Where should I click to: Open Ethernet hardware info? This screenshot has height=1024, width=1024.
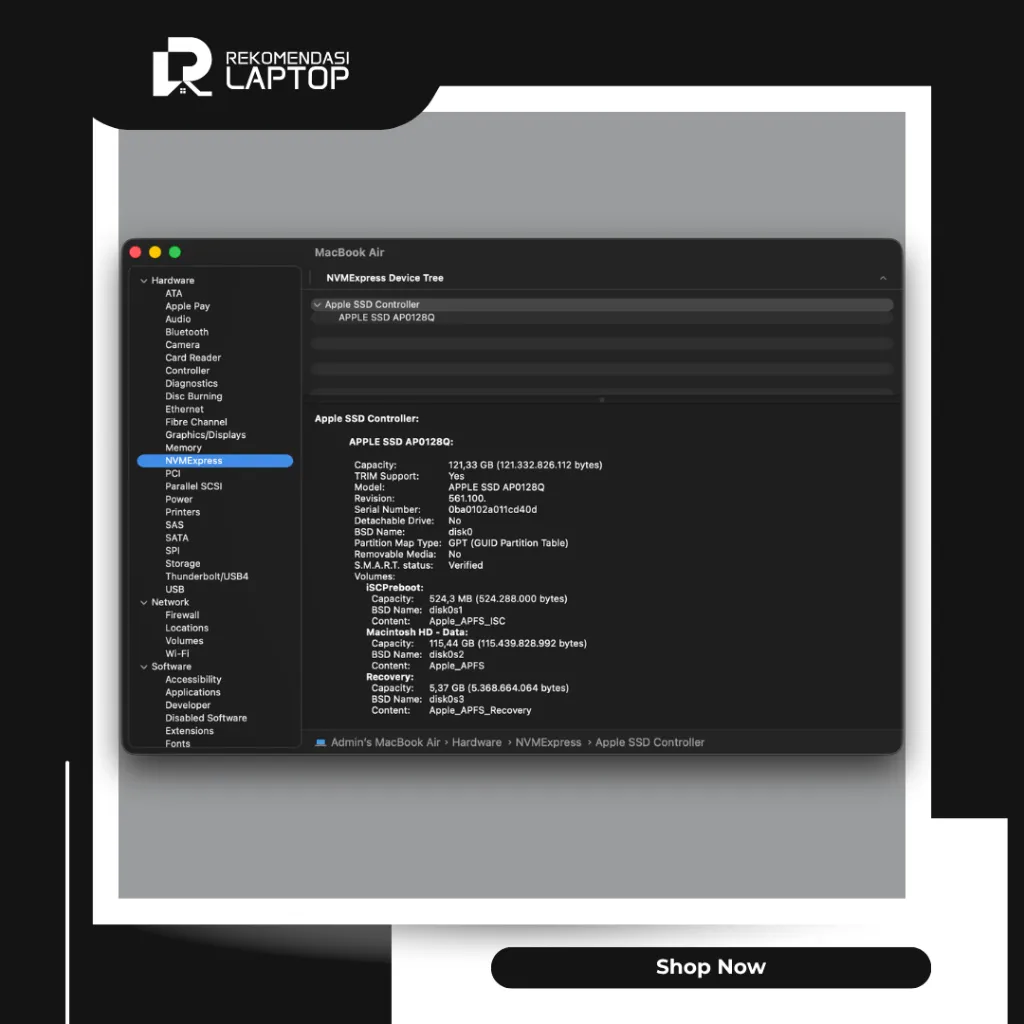click(x=184, y=409)
